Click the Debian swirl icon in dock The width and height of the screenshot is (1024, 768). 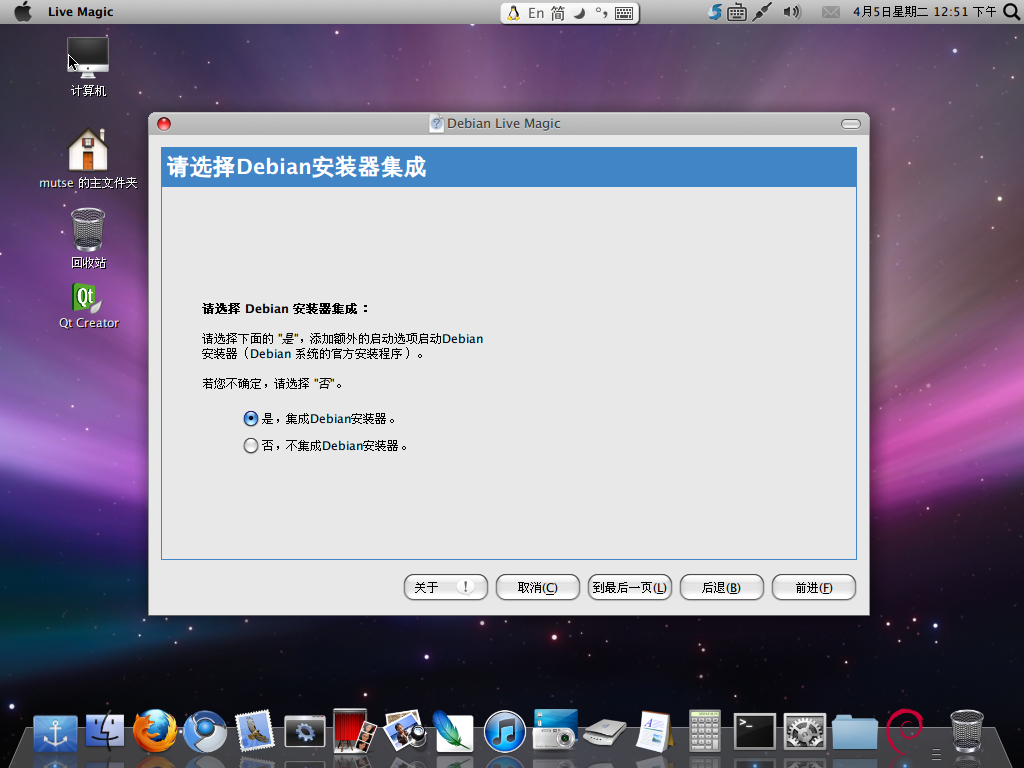click(x=904, y=730)
